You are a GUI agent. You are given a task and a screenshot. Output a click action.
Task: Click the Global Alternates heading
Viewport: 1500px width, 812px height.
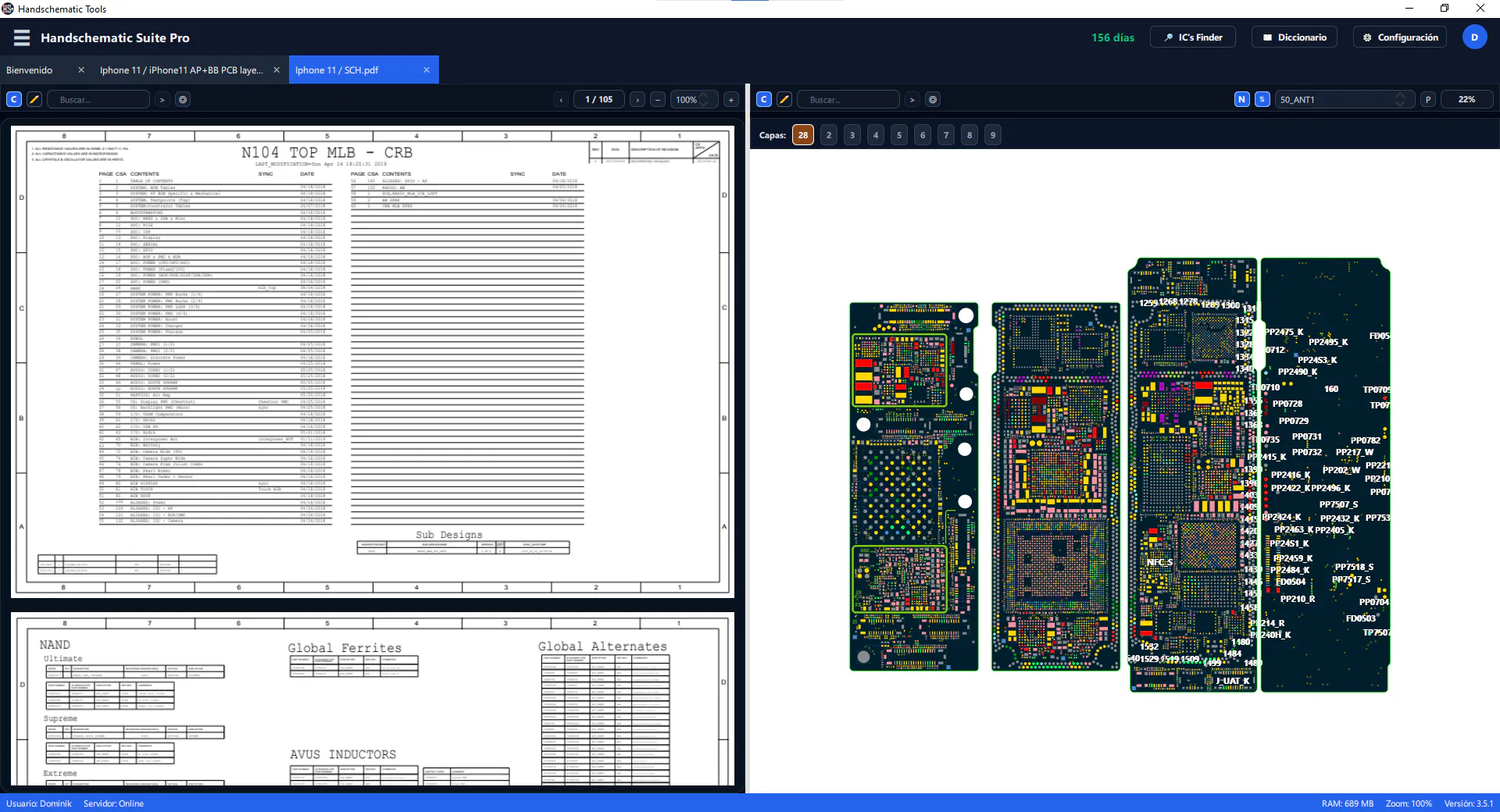pyautogui.click(x=602, y=646)
